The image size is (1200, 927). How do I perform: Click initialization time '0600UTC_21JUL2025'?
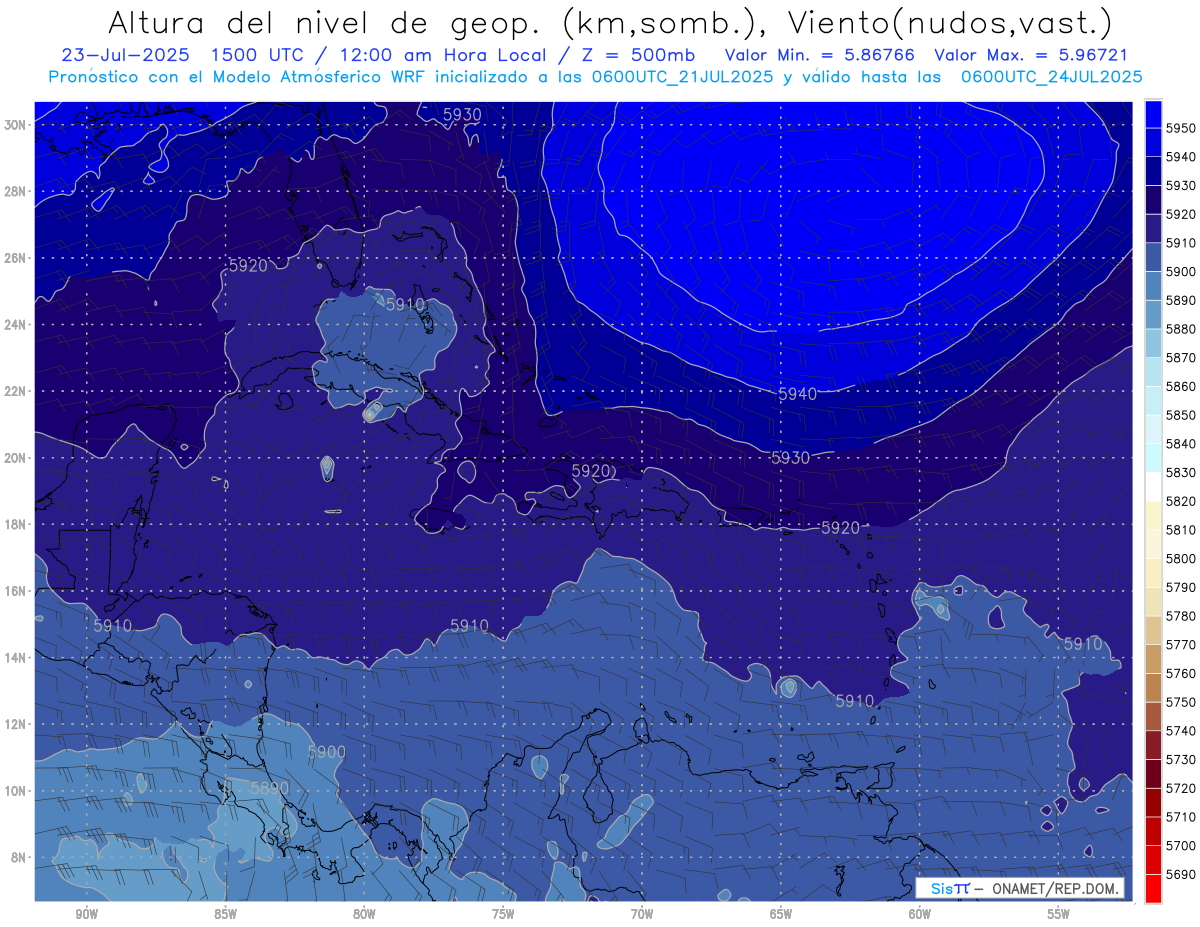point(683,76)
